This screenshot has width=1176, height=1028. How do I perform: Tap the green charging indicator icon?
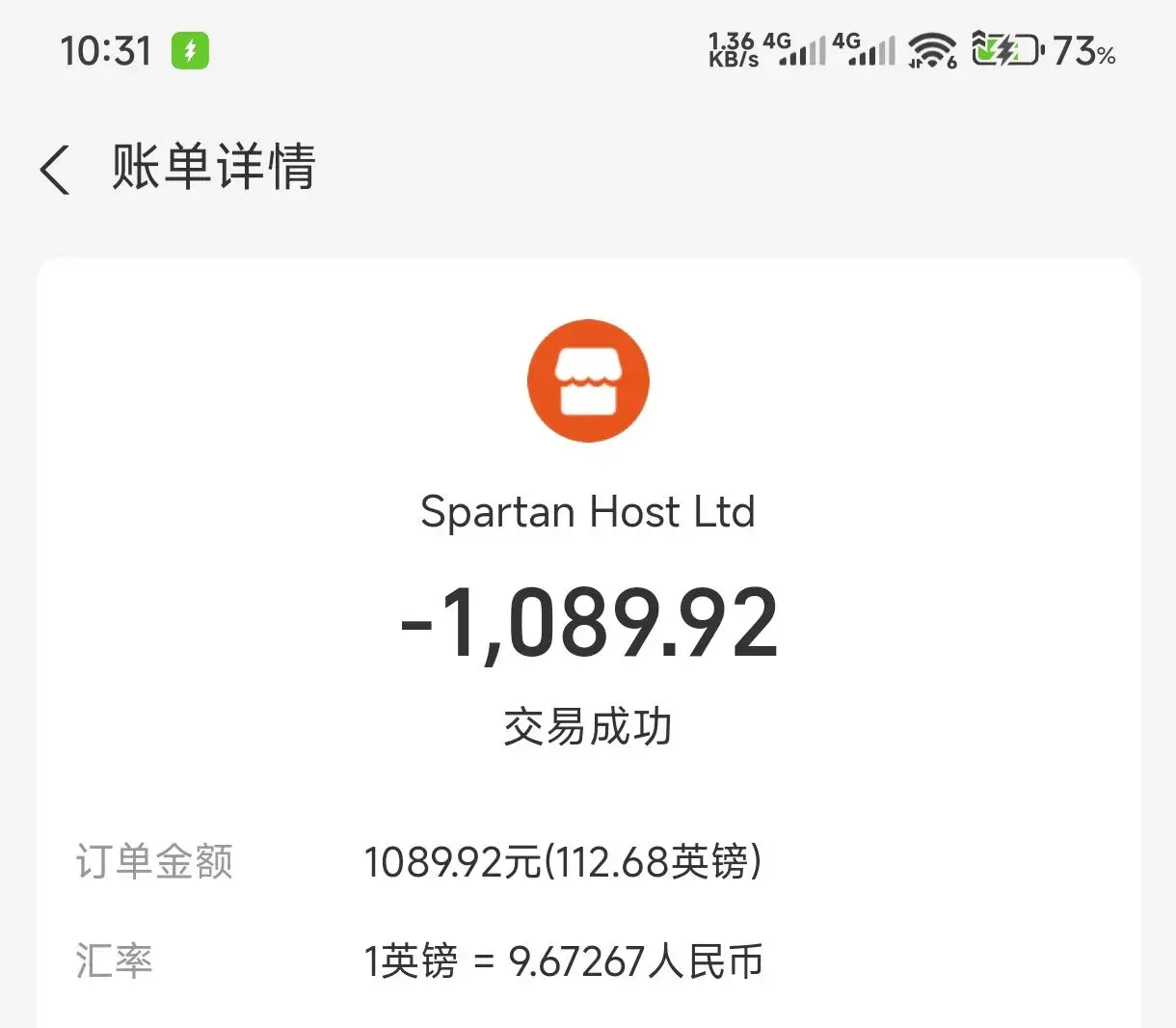(x=190, y=50)
